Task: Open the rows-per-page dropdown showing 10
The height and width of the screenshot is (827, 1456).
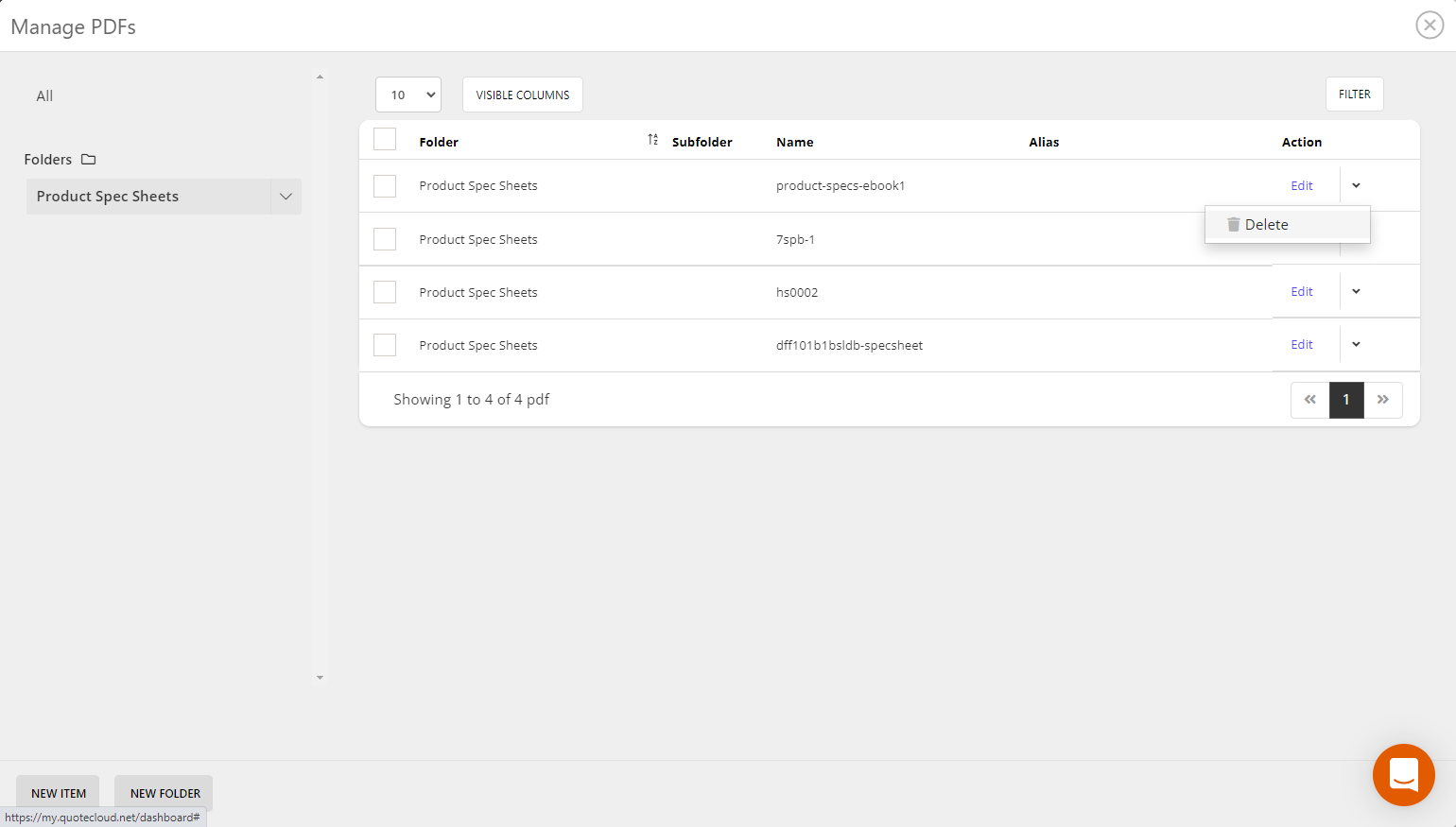Action: tap(408, 95)
